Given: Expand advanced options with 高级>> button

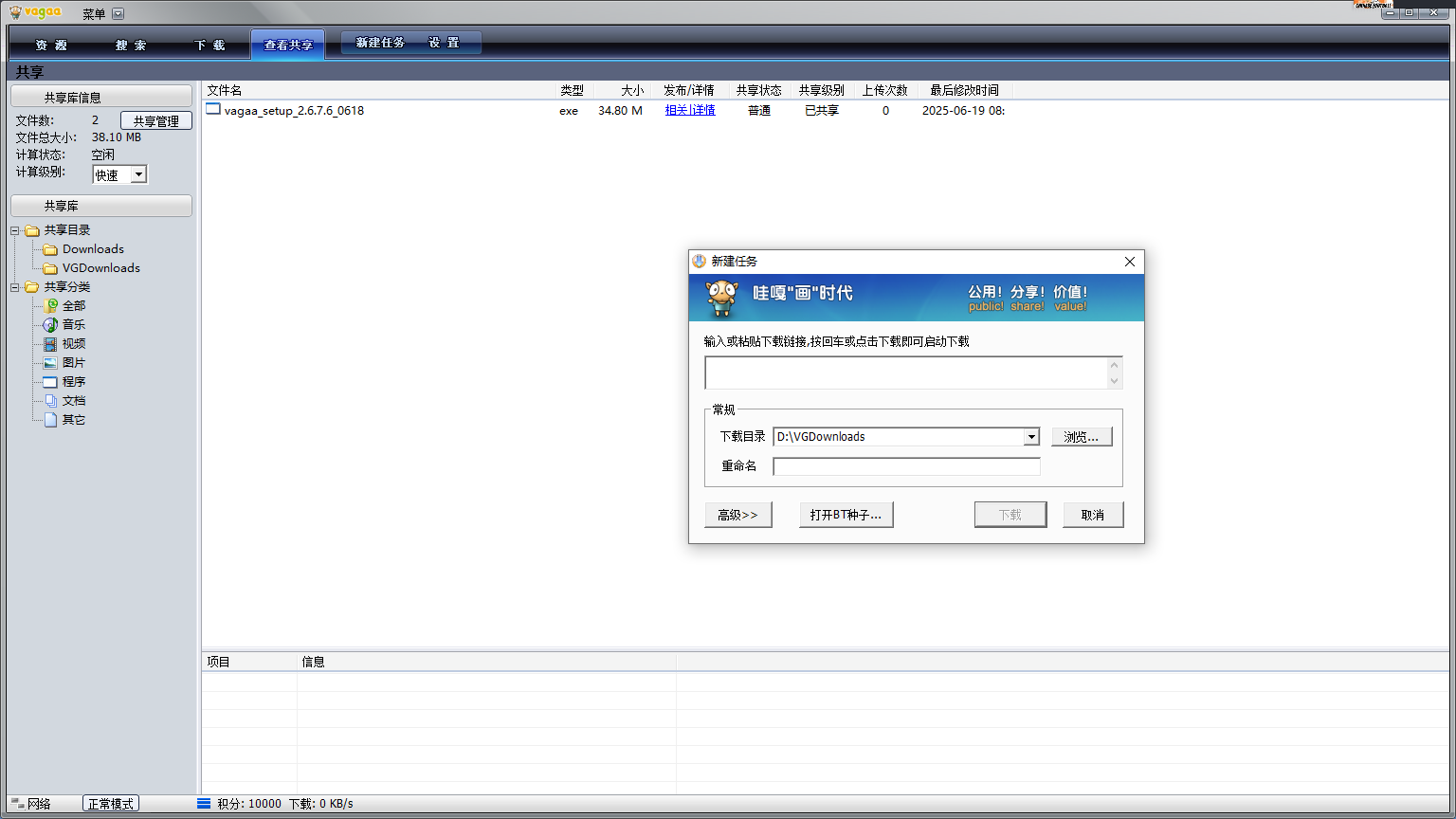Looking at the screenshot, I should coord(738,515).
